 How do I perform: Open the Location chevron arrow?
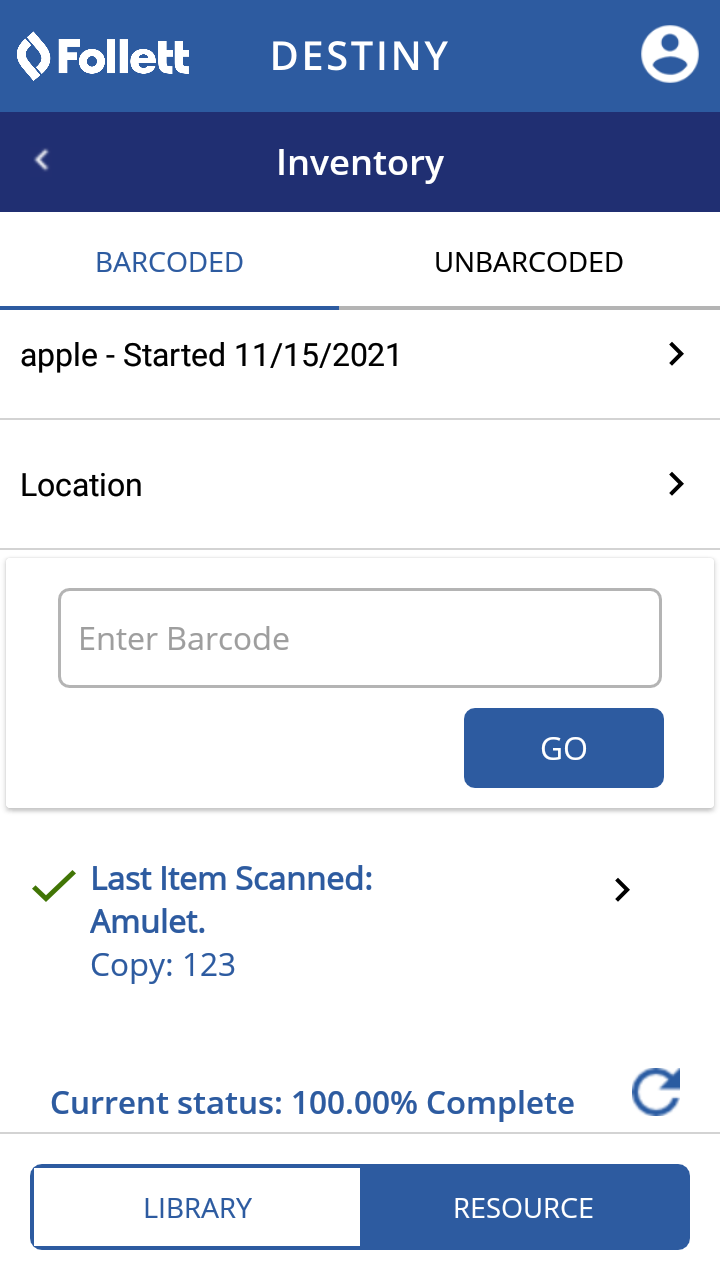coord(676,484)
